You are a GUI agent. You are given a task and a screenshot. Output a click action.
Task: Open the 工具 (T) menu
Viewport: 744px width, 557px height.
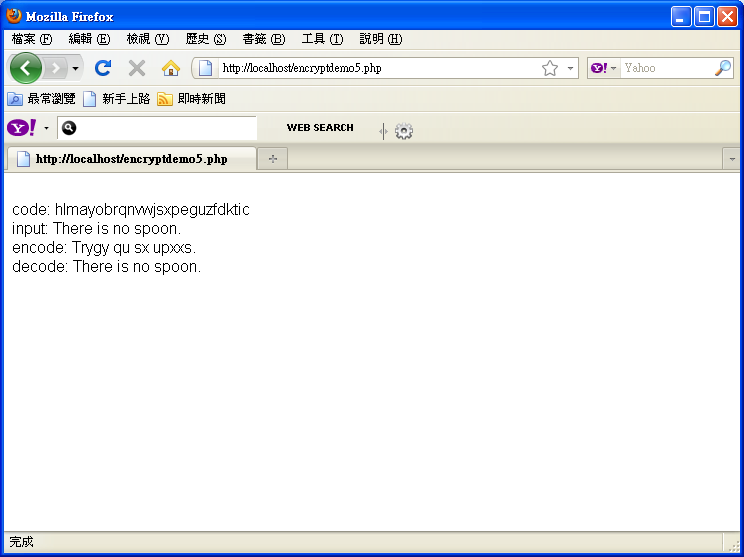(322, 39)
